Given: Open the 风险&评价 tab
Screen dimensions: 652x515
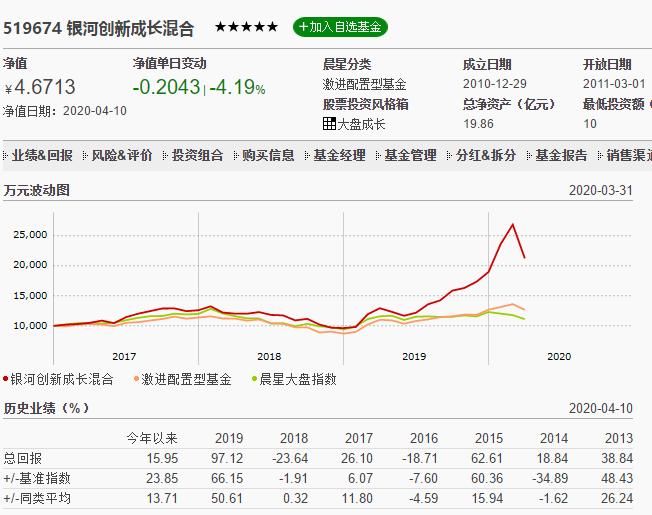Looking at the screenshot, I should [122, 155].
